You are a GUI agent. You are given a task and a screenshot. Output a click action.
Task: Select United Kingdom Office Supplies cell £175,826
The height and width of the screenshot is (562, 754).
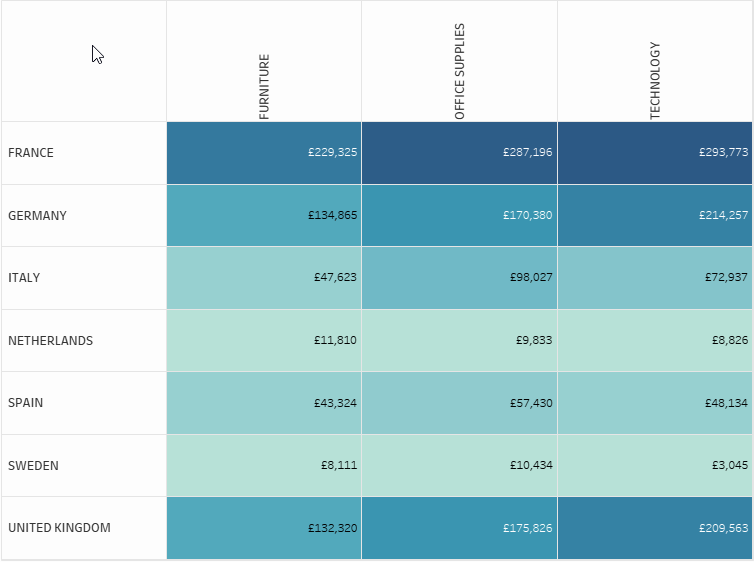(460, 528)
